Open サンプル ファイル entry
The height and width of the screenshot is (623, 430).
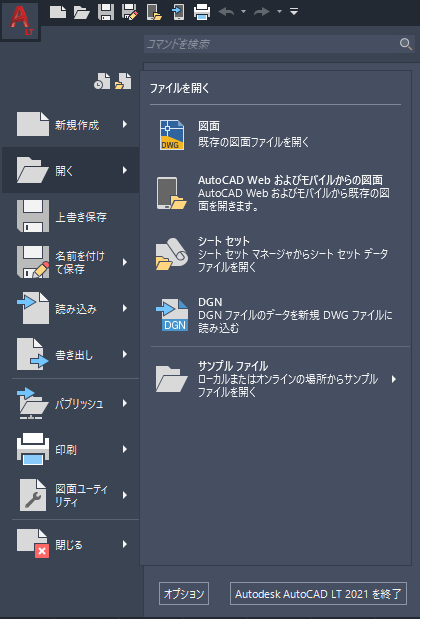pos(276,379)
